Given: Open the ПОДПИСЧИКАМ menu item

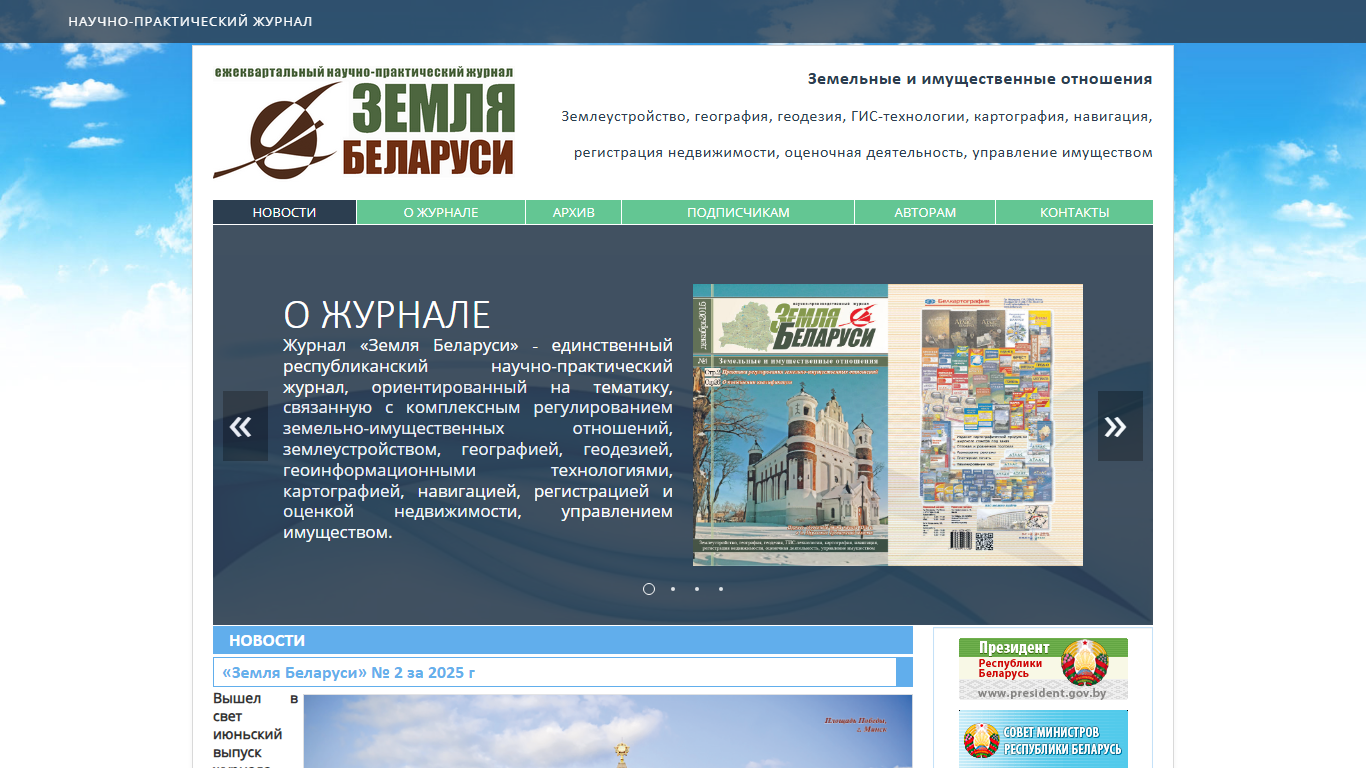Looking at the screenshot, I should pos(738,212).
